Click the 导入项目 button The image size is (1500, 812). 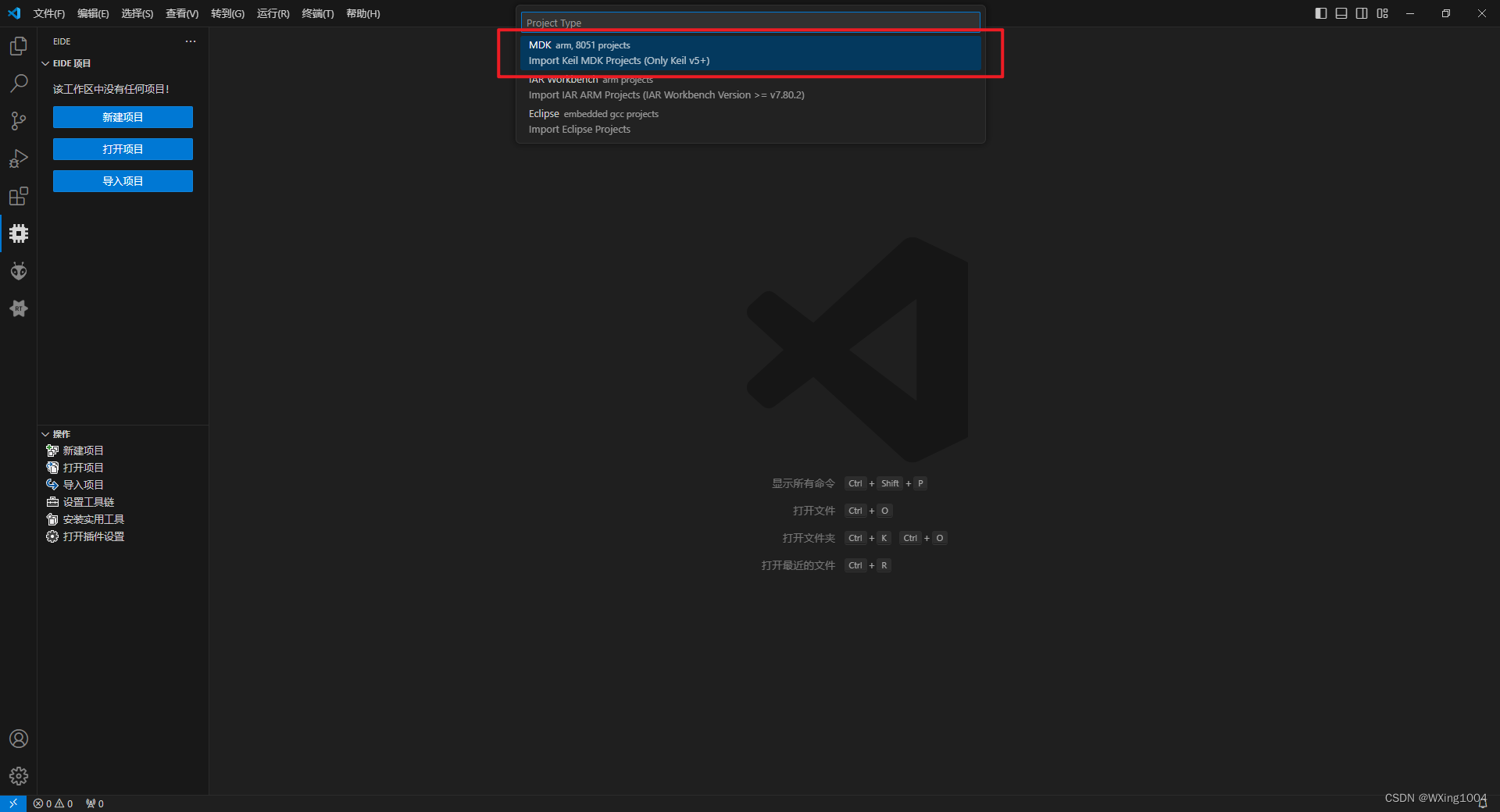pyautogui.click(x=123, y=180)
